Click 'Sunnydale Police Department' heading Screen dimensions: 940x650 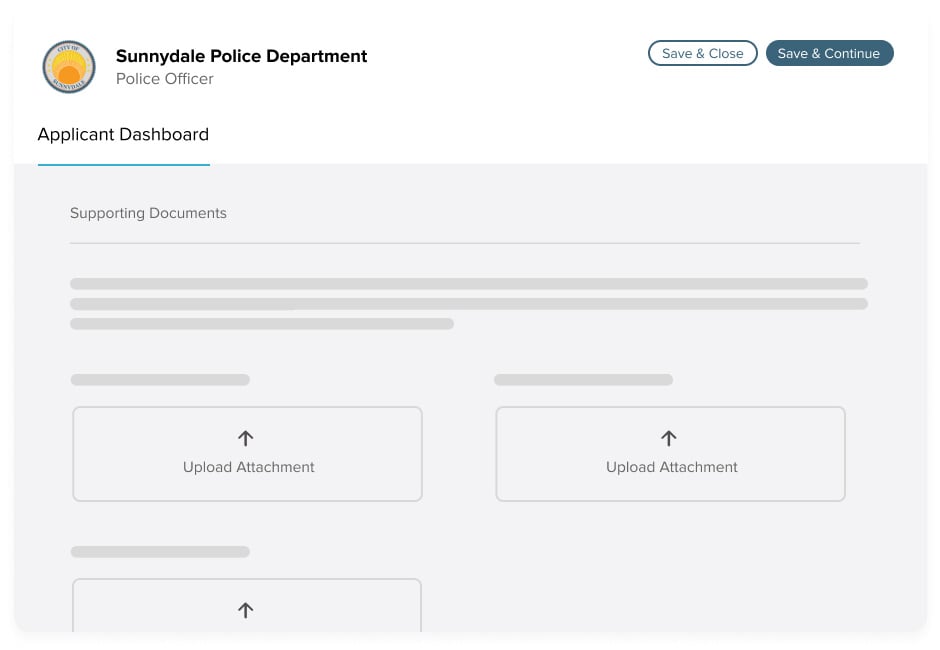[242, 56]
